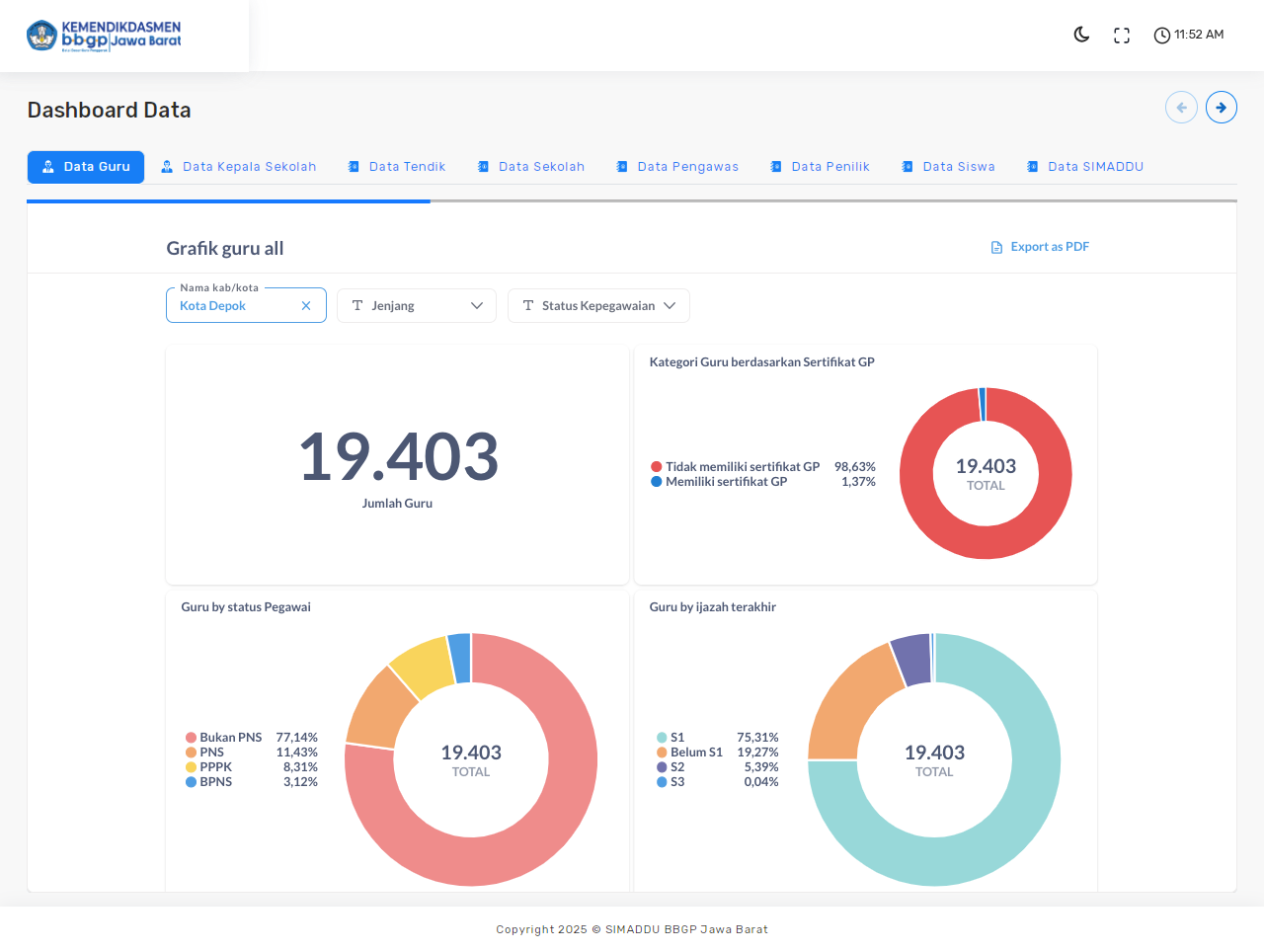The image size is (1264, 952).
Task: Switch to the Data Kepala Sekolah tab
Action: pos(238,167)
